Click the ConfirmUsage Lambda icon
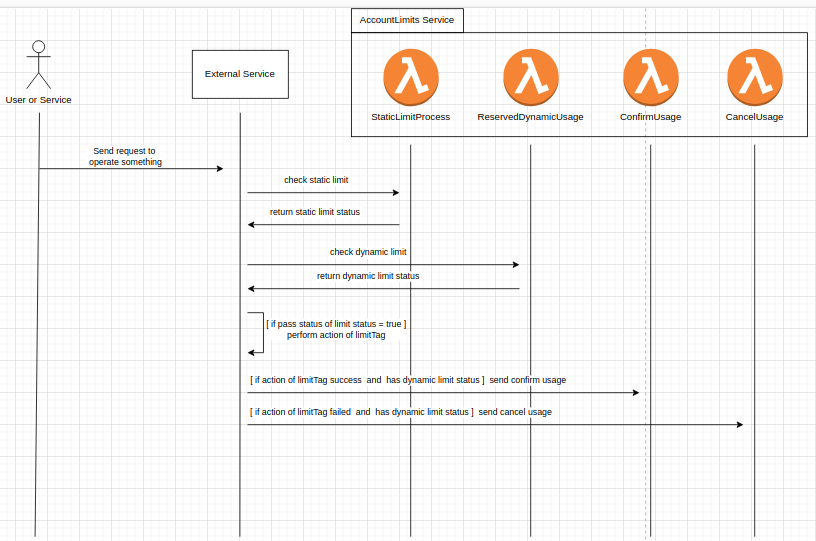This screenshot has width=816, height=541. coord(650,77)
